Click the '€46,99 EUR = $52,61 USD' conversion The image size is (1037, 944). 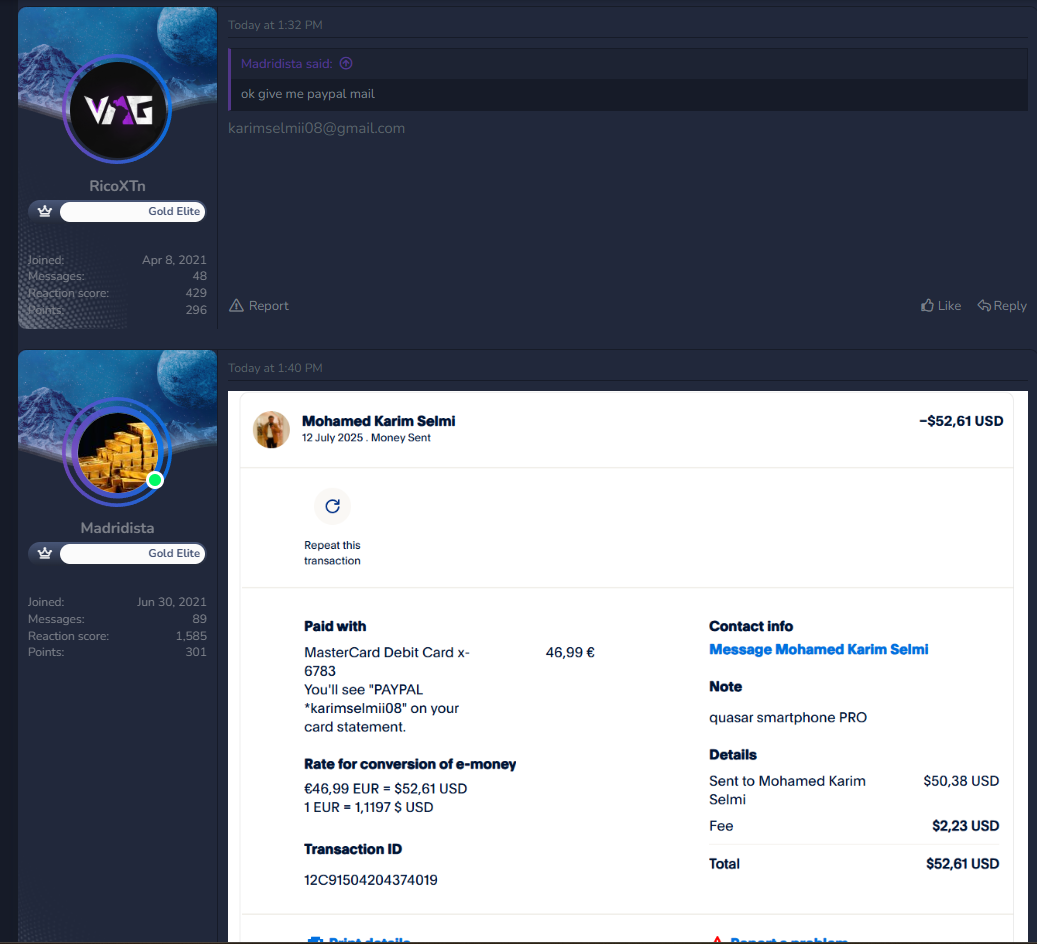386,789
